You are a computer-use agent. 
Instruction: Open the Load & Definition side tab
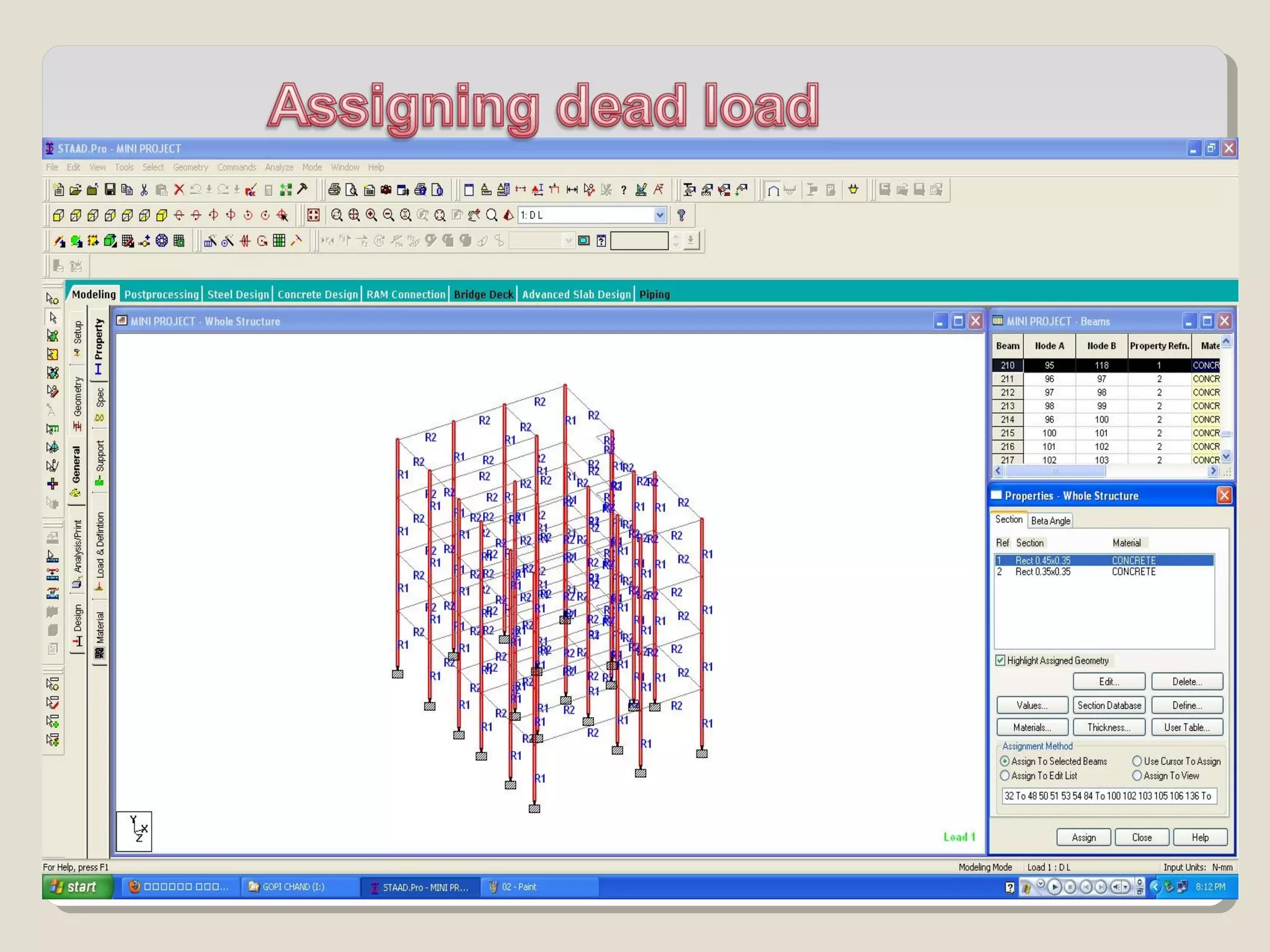[x=99, y=551]
